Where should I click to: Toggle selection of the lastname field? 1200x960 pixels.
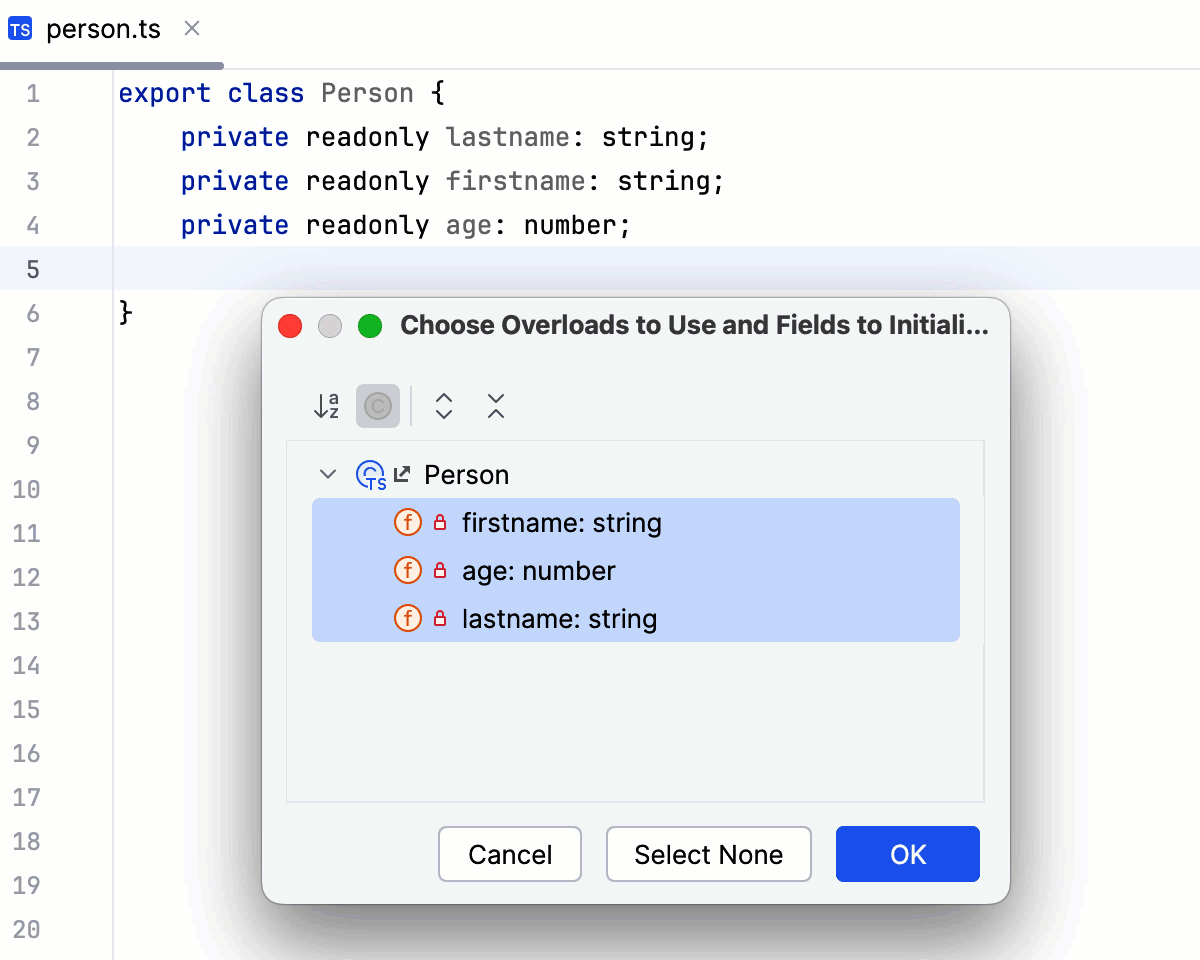pyautogui.click(x=558, y=618)
